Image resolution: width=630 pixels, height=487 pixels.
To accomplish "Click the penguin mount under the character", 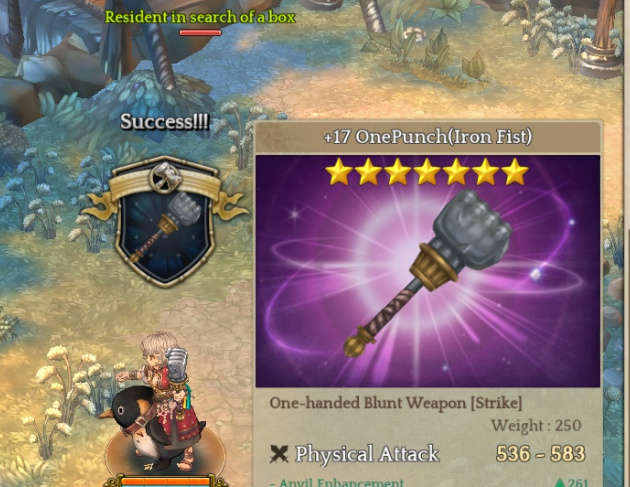I will pos(141,430).
